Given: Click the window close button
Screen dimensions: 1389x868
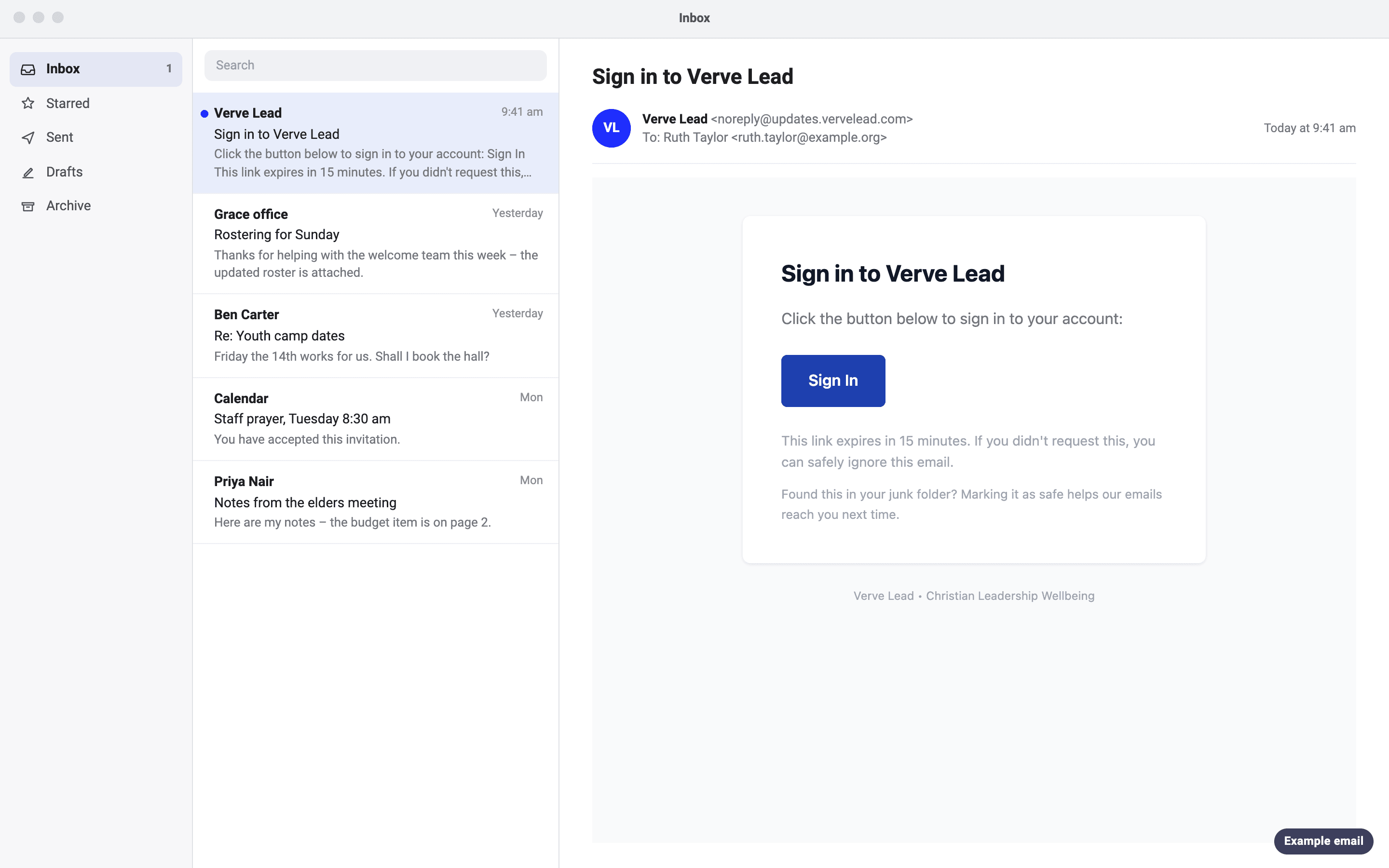Looking at the screenshot, I should [19, 17].
